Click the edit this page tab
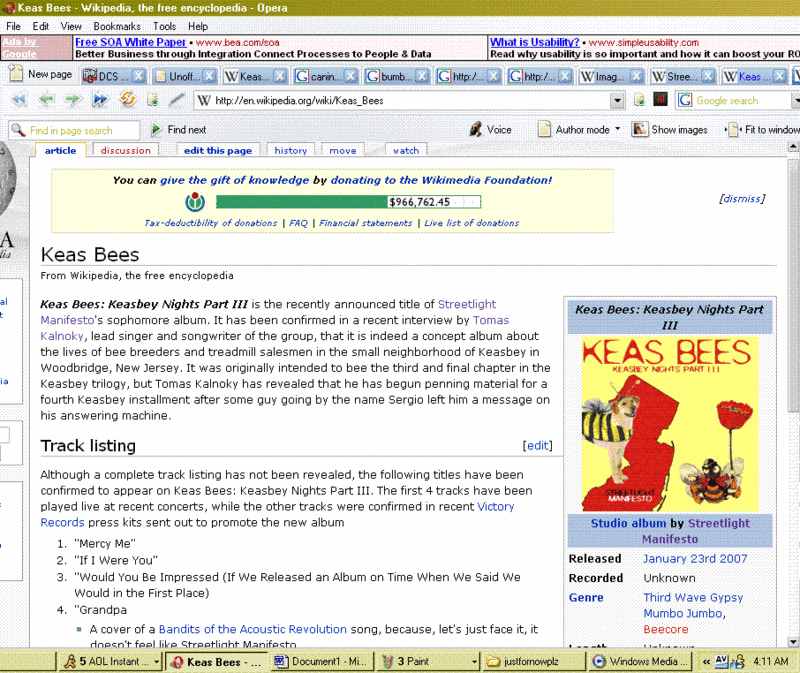The image size is (800, 673). 218,150
